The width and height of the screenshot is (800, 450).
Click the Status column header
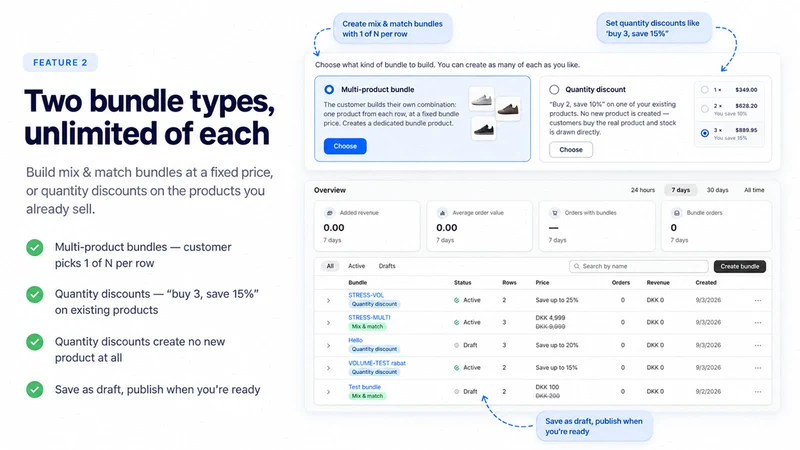click(x=463, y=283)
